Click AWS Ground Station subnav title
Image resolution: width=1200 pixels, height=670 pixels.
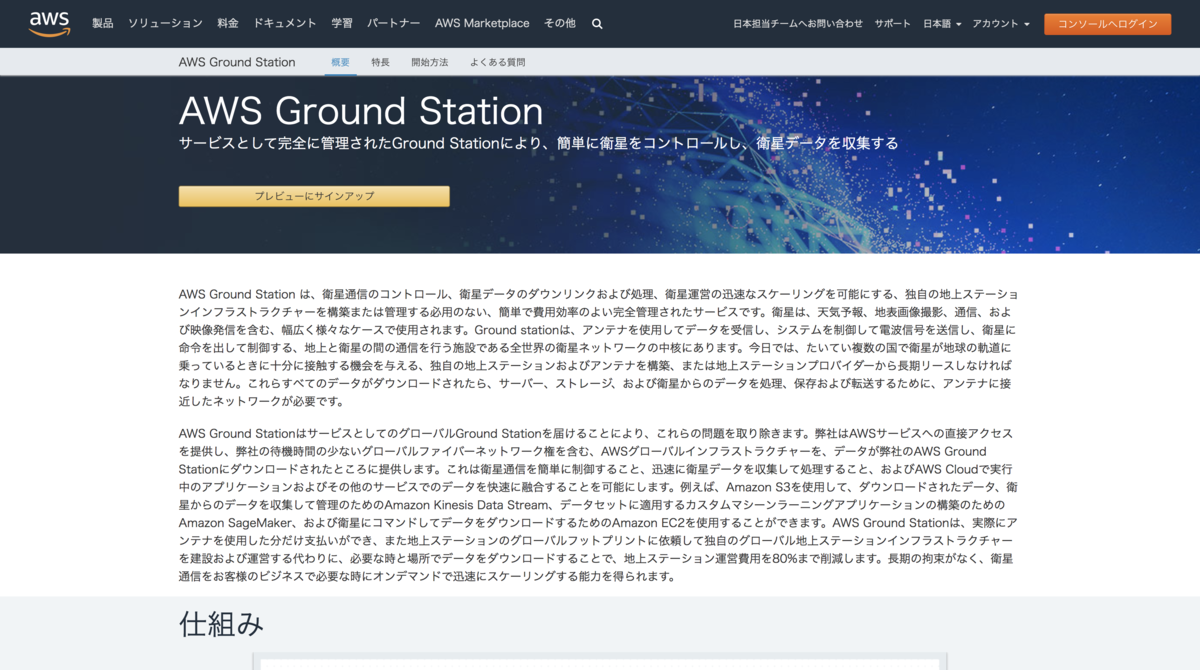[x=237, y=62]
